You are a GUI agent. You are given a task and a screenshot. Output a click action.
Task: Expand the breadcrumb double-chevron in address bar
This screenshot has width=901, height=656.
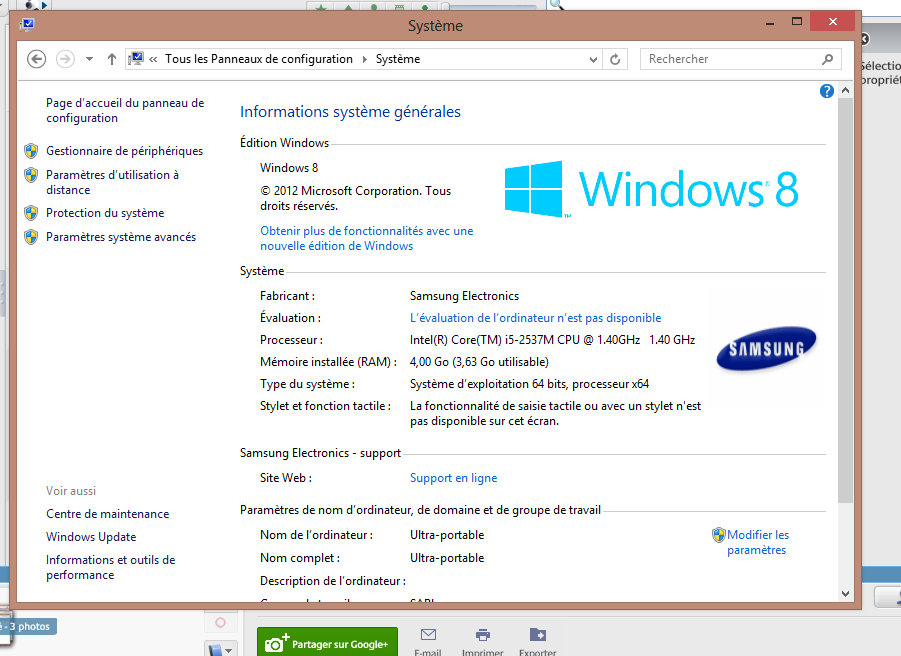tap(154, 59)
